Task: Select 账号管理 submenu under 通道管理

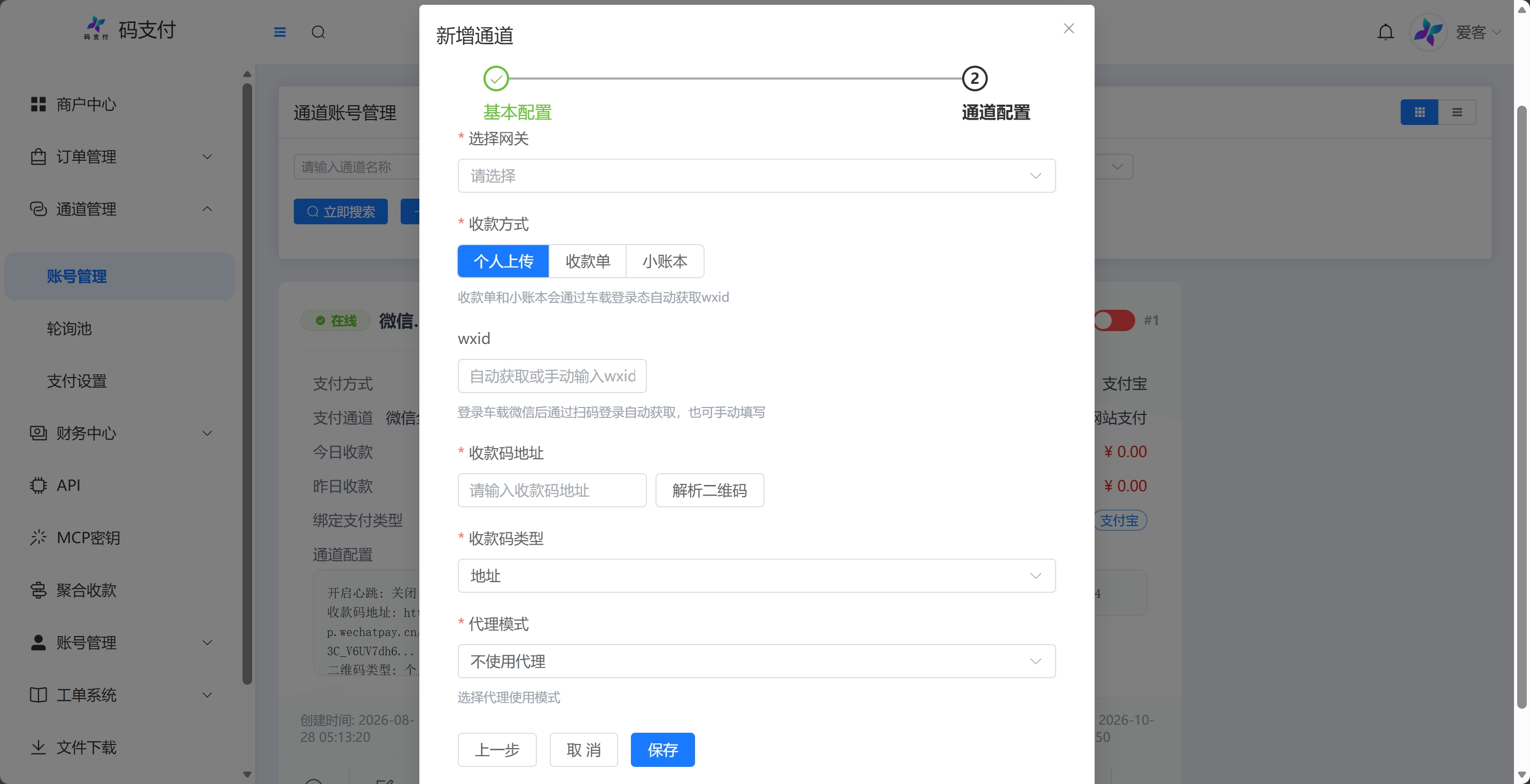Action: pyautogui.click(x=120, y=276)
